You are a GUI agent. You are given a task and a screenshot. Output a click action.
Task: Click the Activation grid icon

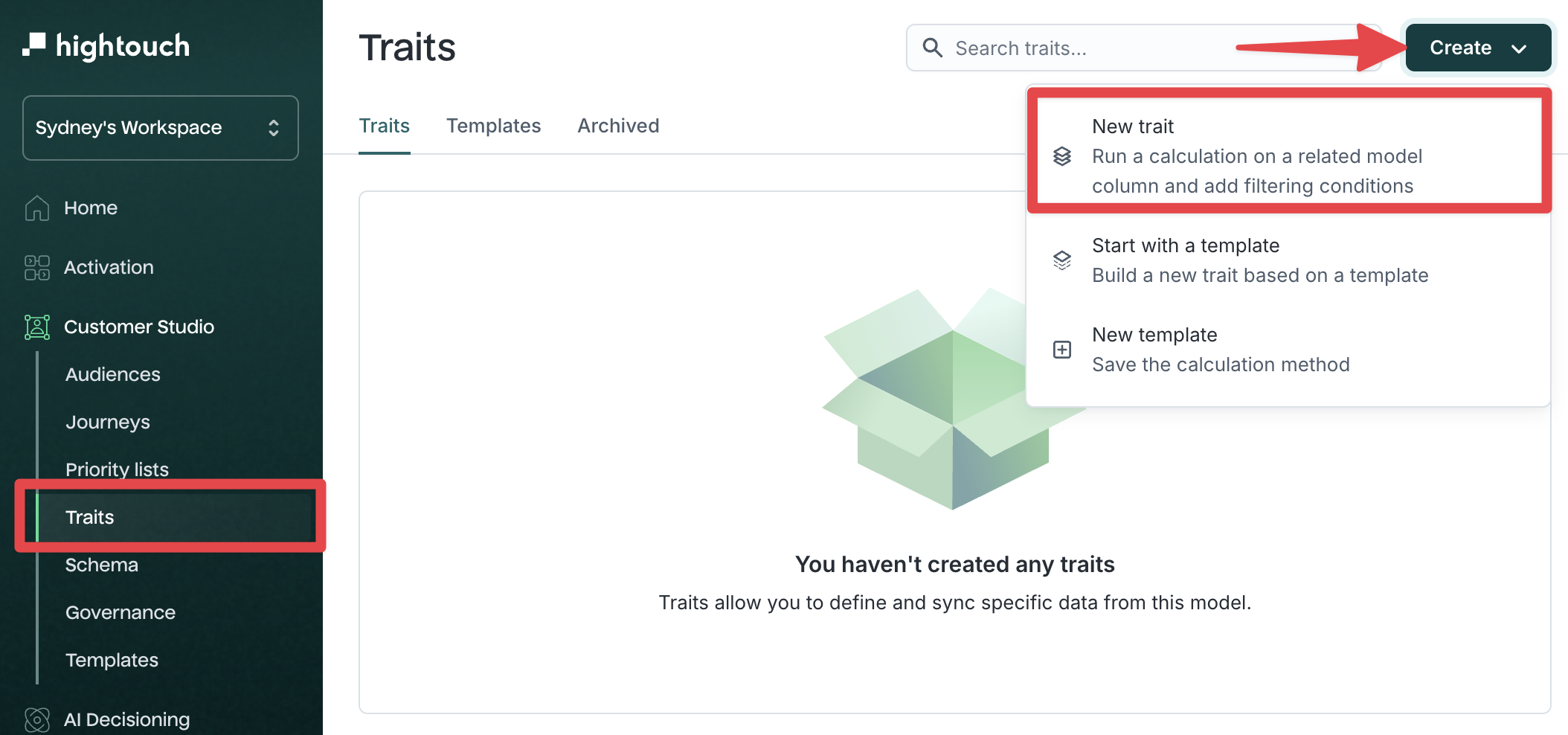tap(36, 268)
